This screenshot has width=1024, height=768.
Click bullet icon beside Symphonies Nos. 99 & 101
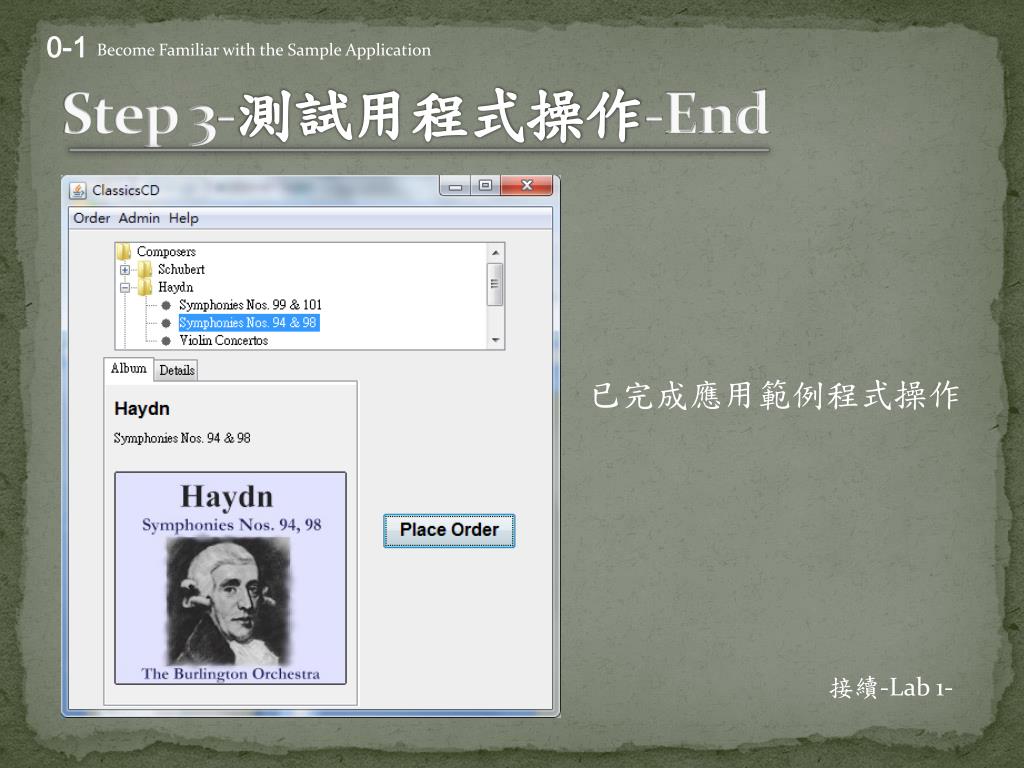(x=166, y=305)
